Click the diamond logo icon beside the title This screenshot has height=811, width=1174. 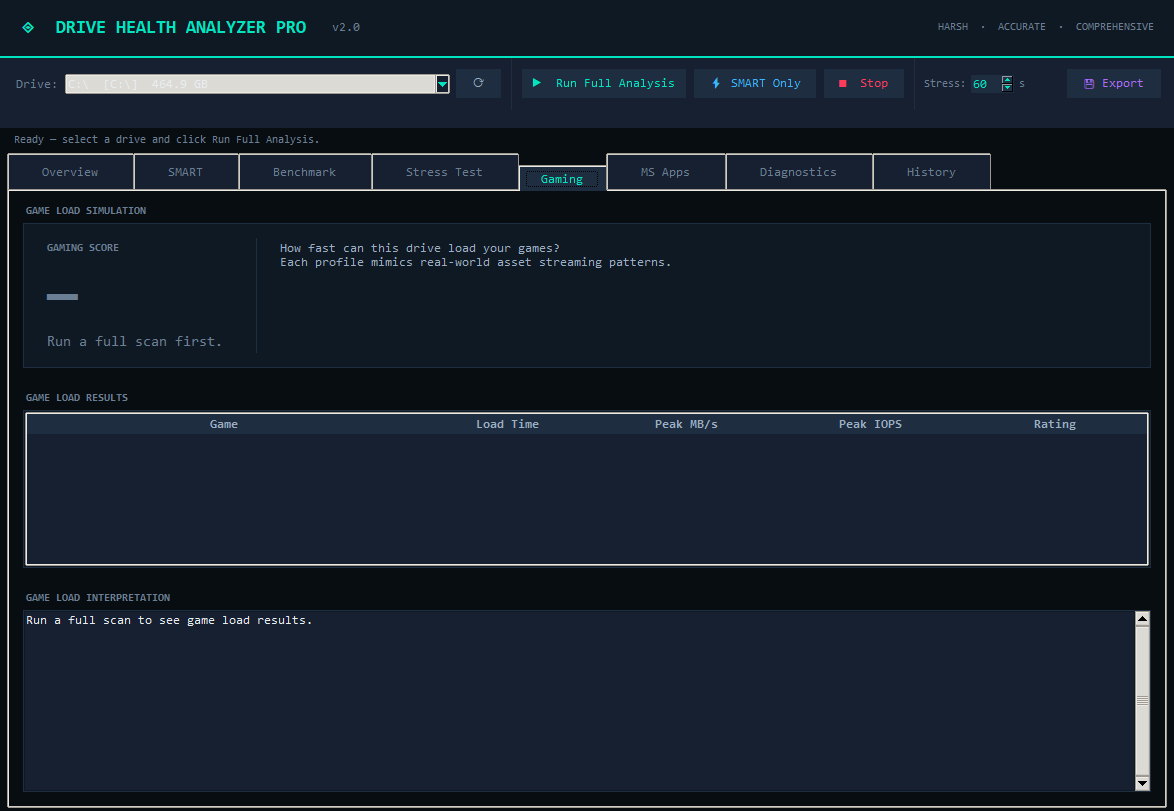point(28,28)
